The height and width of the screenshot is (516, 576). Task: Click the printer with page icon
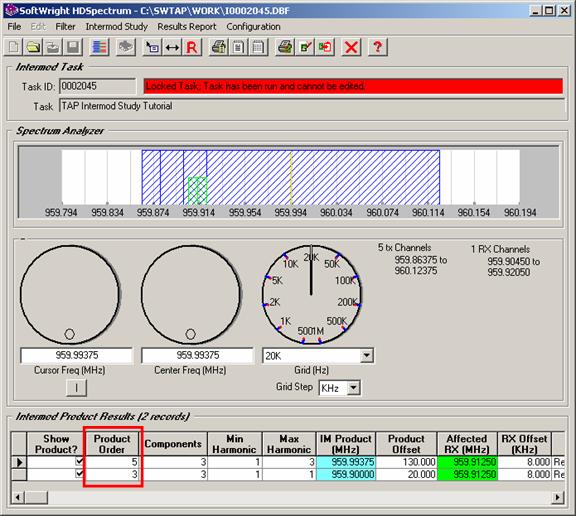(219, 47)
